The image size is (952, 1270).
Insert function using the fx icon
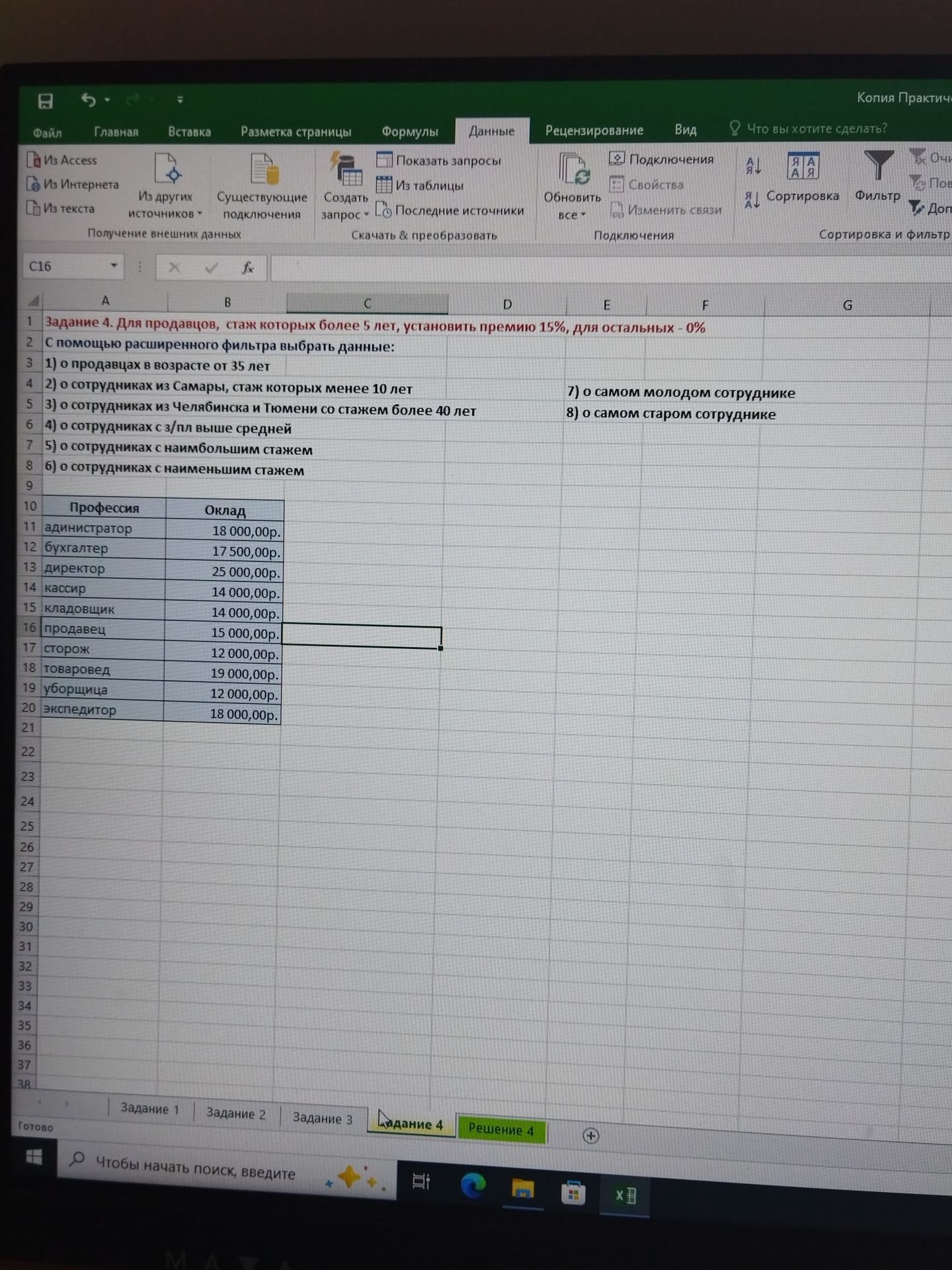(x=248, y=268)
